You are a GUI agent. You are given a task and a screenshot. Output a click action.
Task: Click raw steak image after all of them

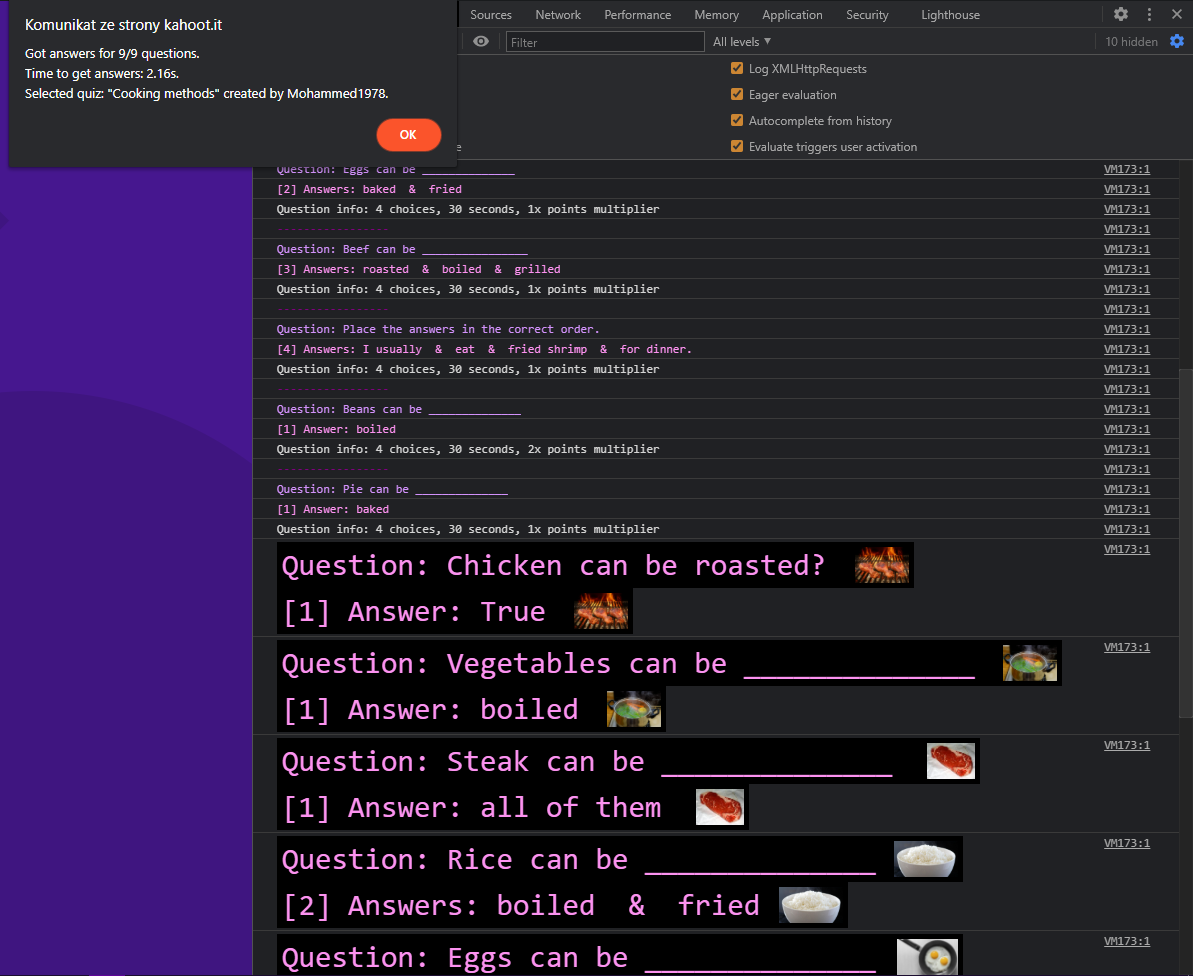[720, 807]
